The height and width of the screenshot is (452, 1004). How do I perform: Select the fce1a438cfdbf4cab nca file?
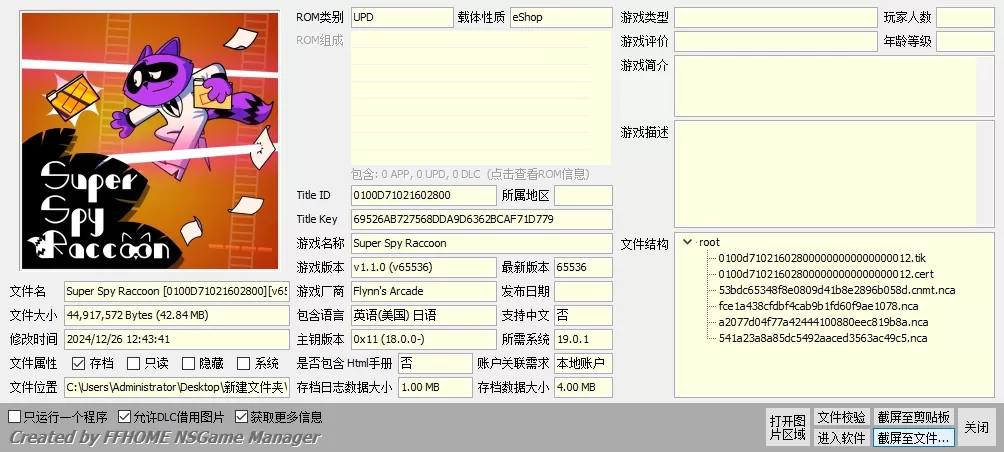pos(816,306)
